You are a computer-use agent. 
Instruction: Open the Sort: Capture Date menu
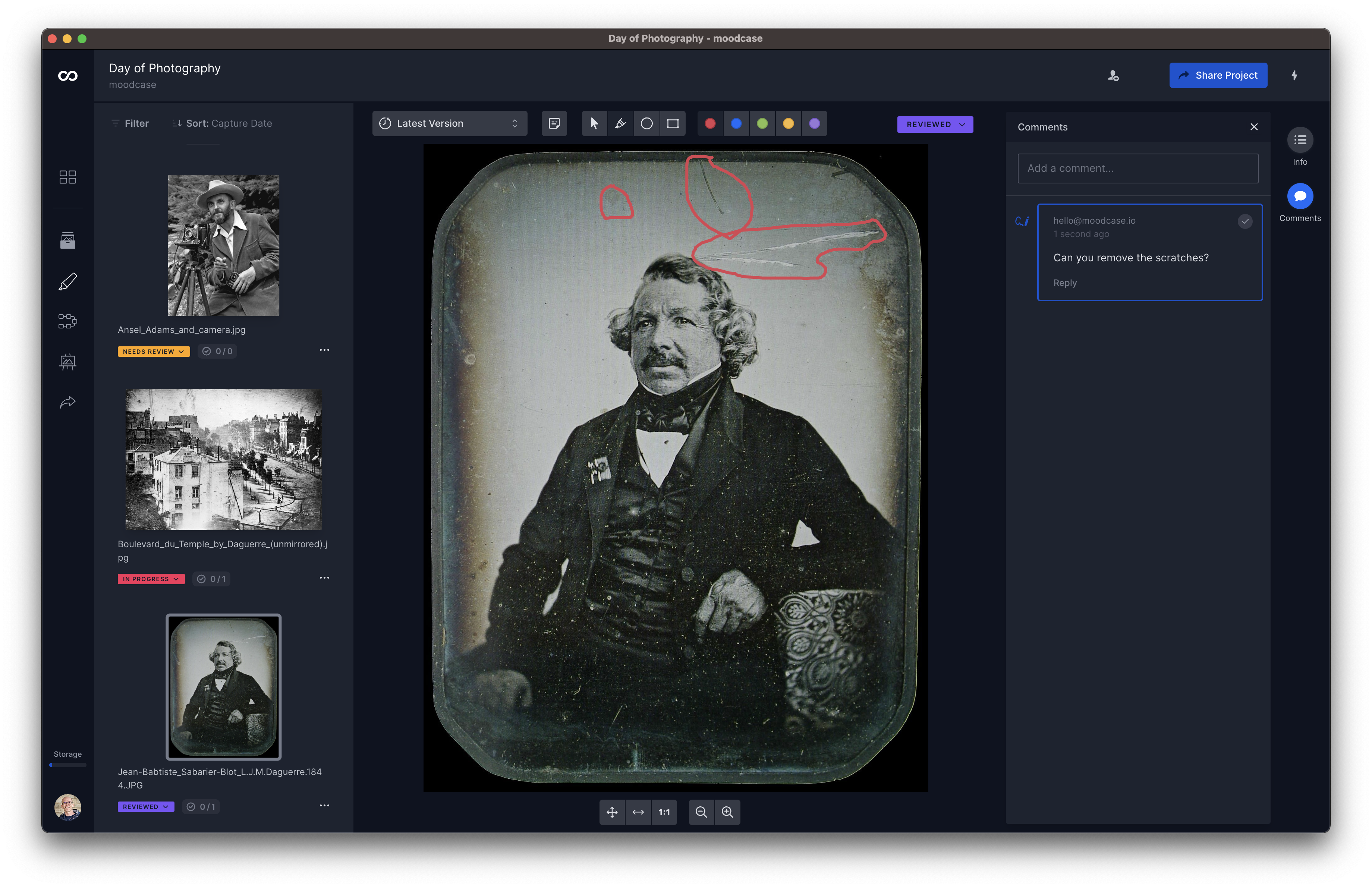[x=222, y=123]
